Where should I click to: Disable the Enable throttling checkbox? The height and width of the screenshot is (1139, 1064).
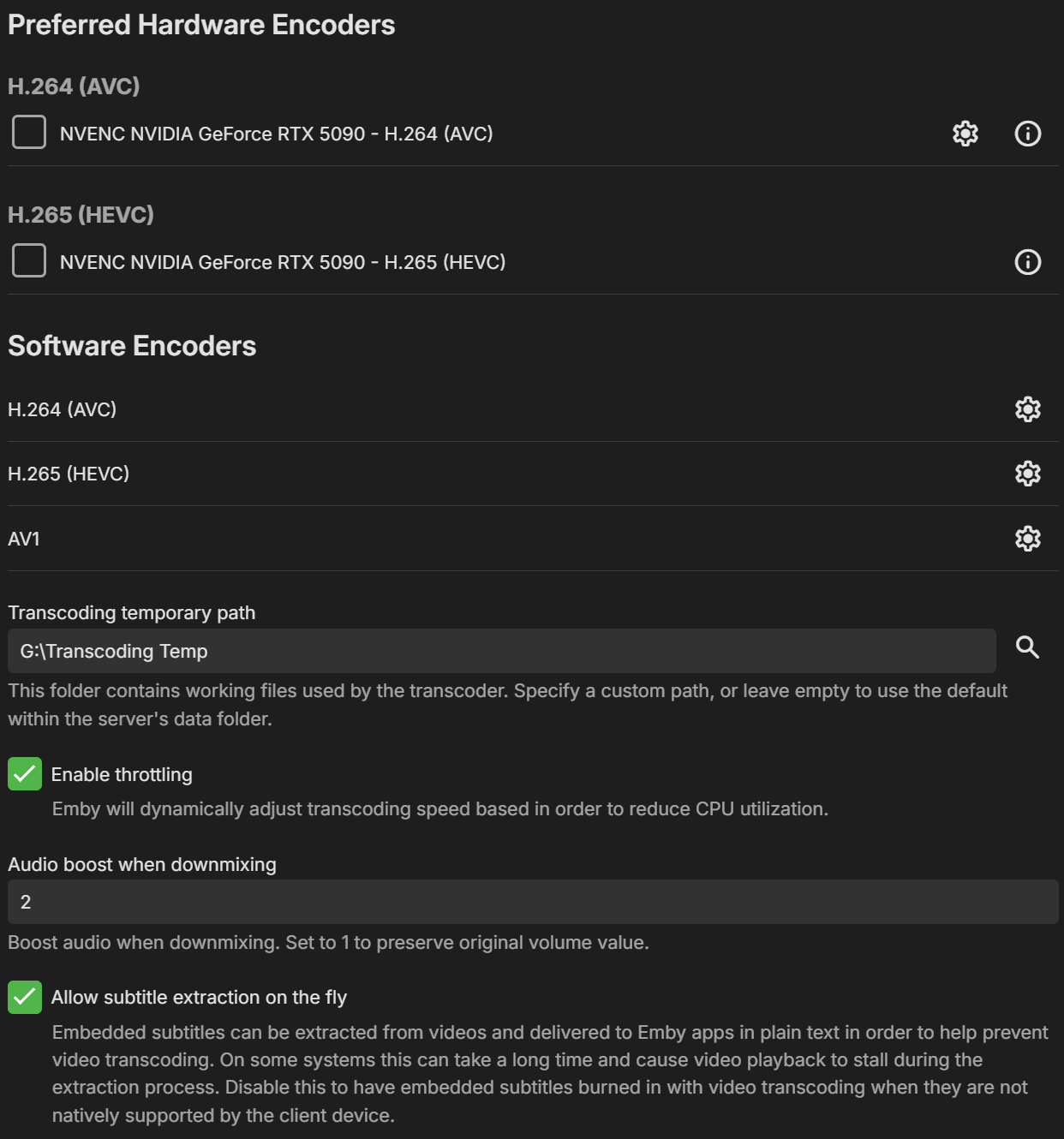click(25, 774)
